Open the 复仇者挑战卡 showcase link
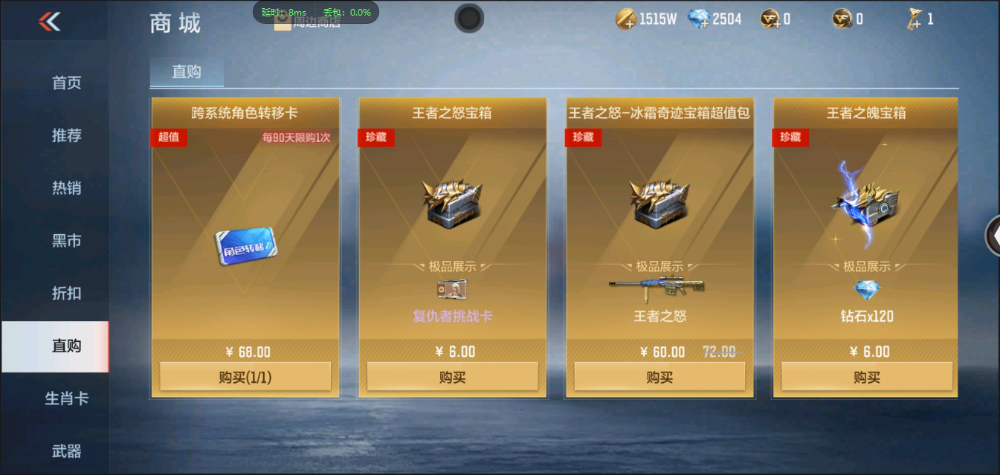 (x=452, y=316)
